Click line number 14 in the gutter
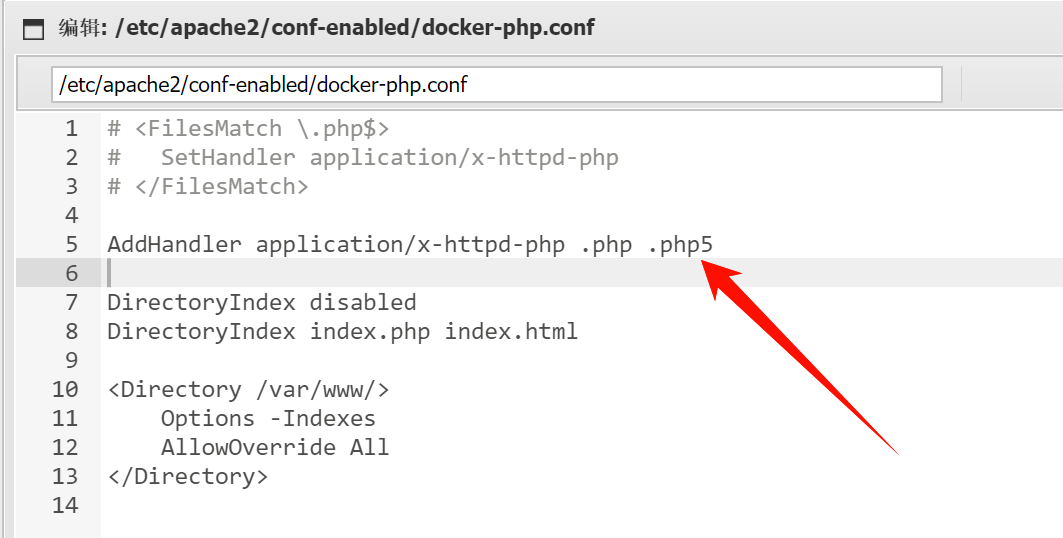This screenshot has width=1063, height=538. click(65, 505)
